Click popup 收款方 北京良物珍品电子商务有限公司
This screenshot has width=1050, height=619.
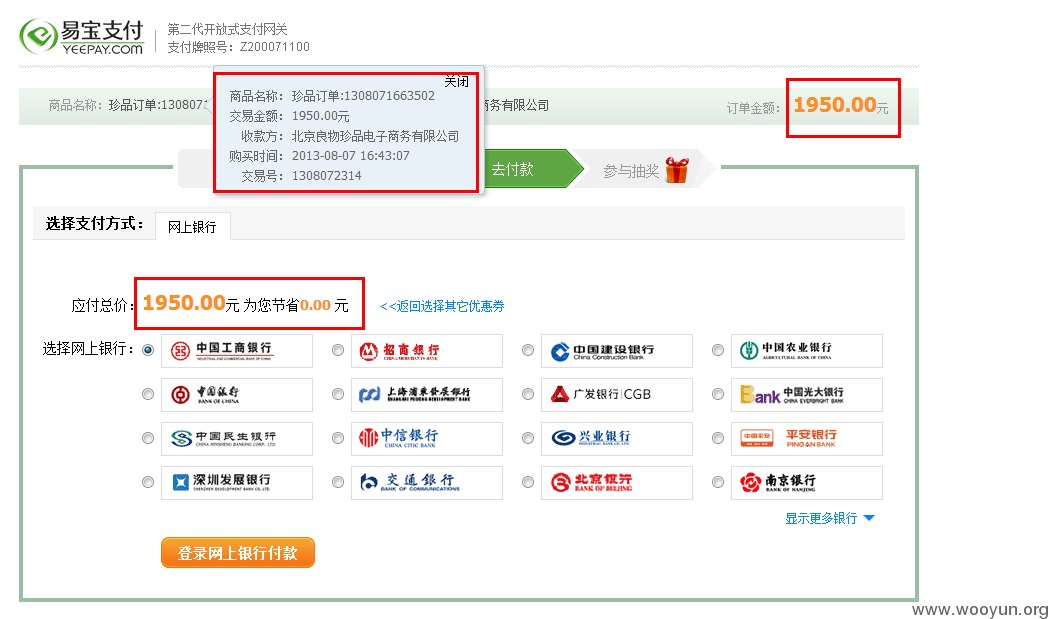(350, 136)
